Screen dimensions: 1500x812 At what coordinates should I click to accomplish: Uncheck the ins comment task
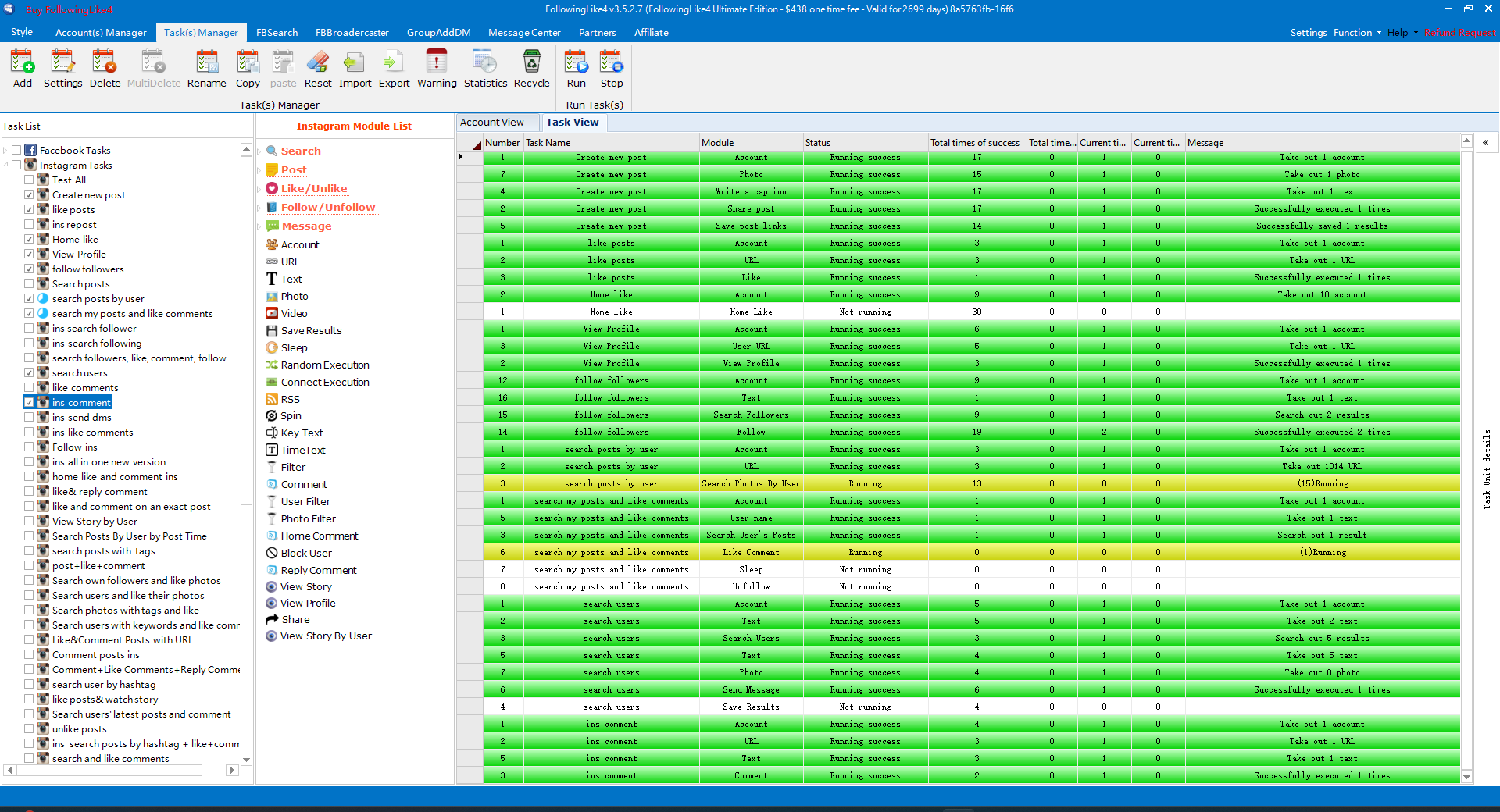click(29, 402)
